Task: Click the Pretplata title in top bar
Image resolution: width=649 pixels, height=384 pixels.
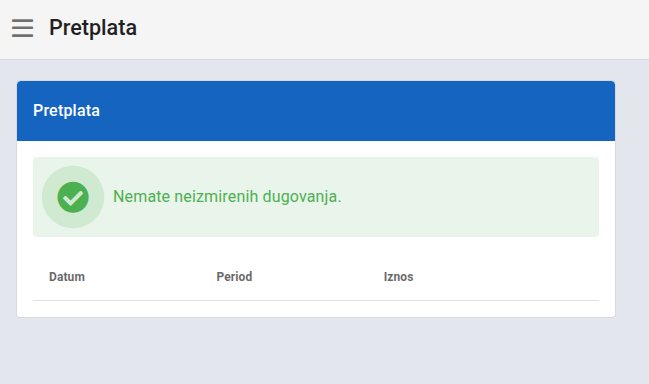Action: coord(93,28)
